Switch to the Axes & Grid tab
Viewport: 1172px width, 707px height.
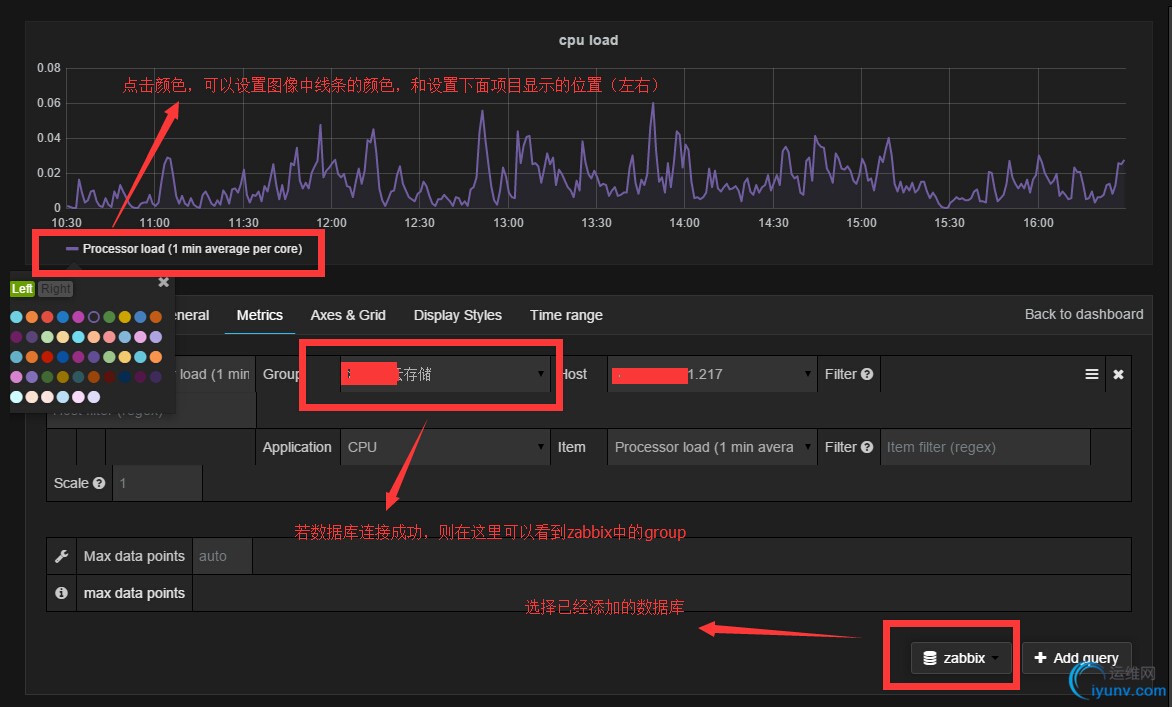click(x=348, y=315)
